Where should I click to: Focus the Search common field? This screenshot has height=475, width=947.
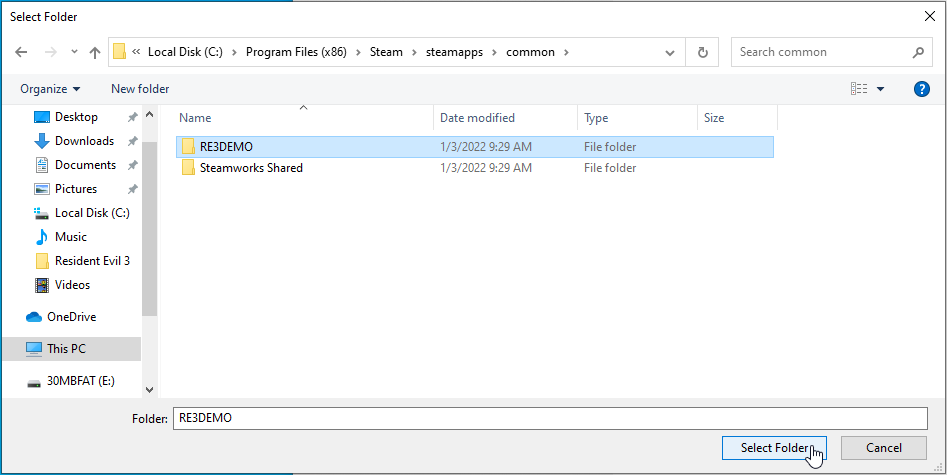[822, 53]
